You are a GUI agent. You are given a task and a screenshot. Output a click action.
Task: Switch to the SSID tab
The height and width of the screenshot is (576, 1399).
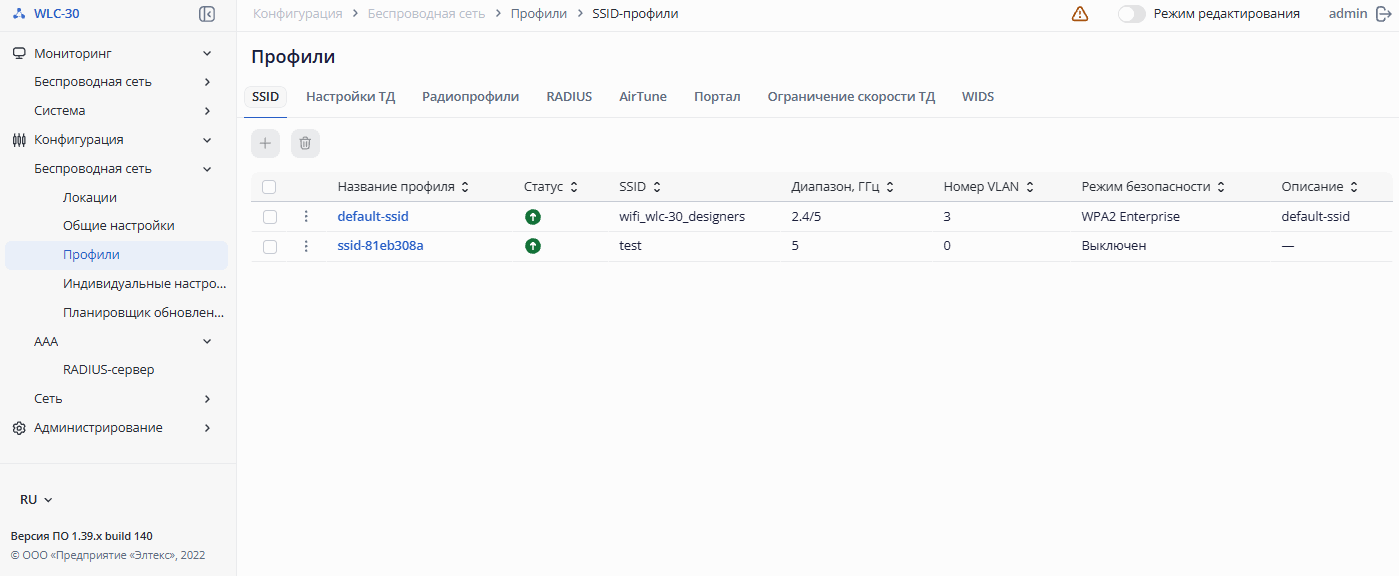(266, 97)
